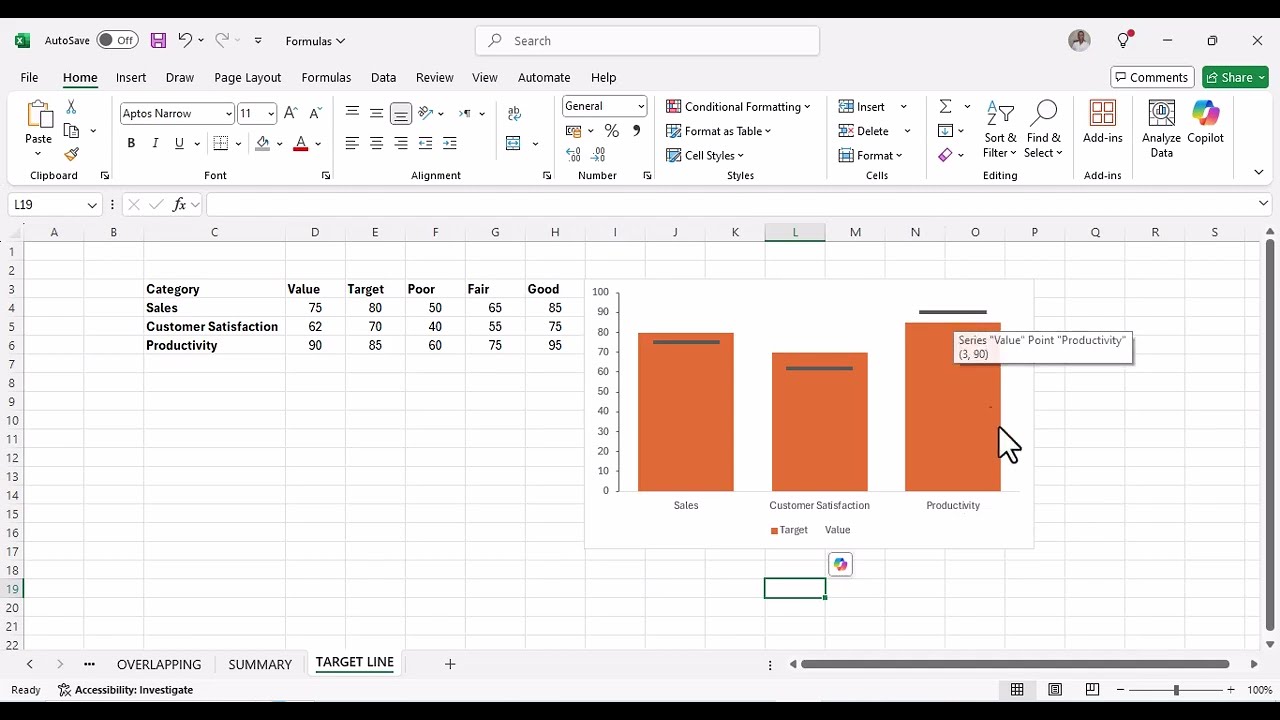
Task: Toggle the AutoSave switch
Action: point(118,41)
